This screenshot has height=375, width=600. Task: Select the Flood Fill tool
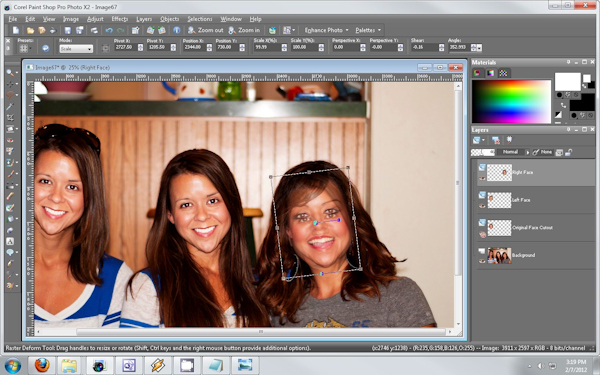click(10, 219)
